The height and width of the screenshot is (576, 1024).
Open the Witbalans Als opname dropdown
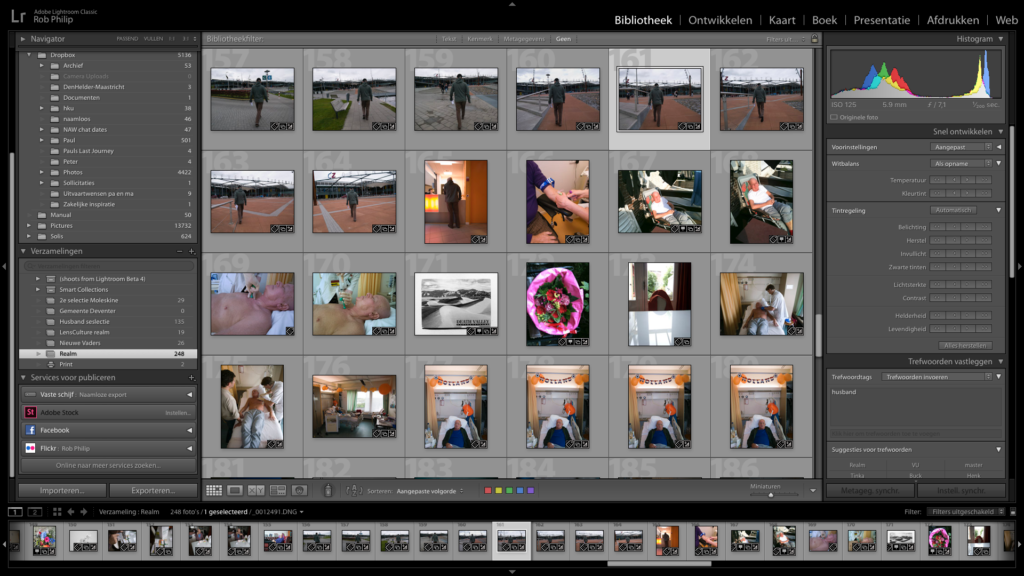click(x=961, y=163)
